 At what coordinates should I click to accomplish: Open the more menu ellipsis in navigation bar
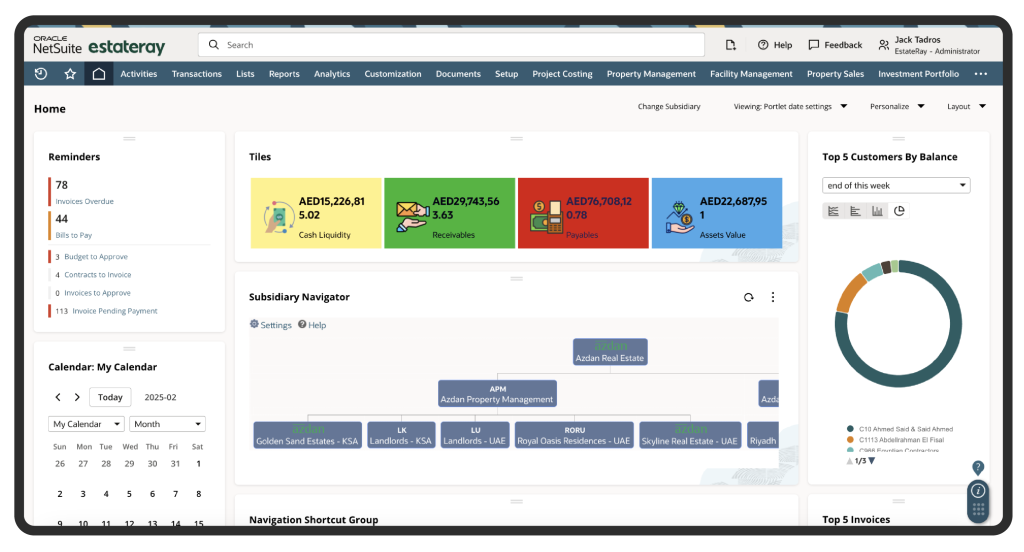tap(981, 74)
